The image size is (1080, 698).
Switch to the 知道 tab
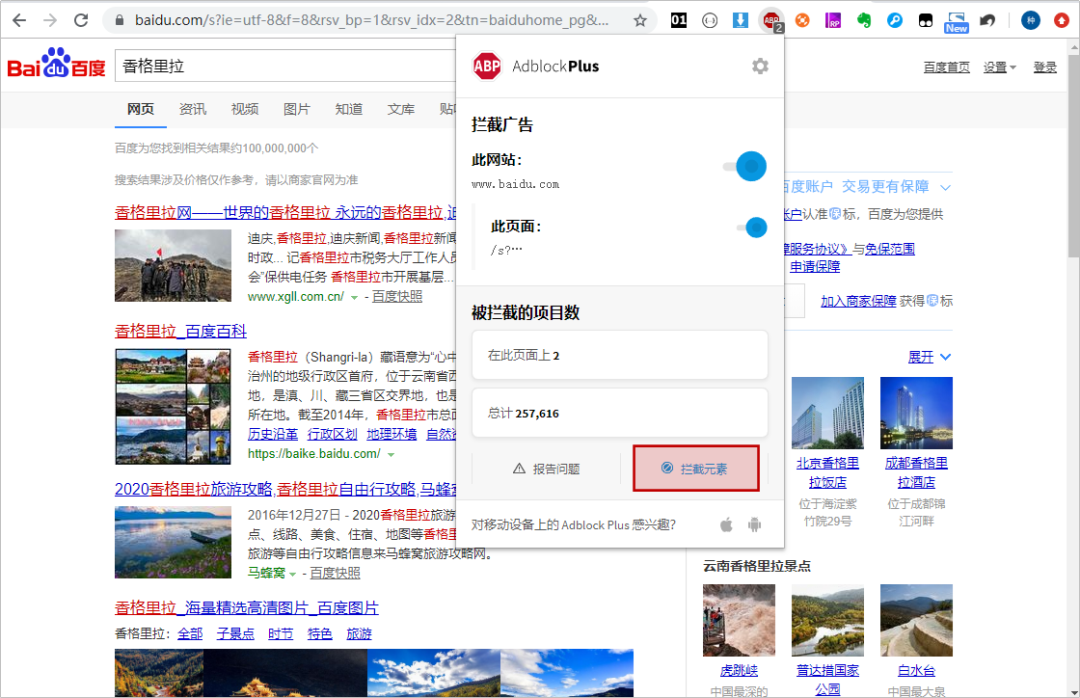pyautogui.click(x=349, y=109)
